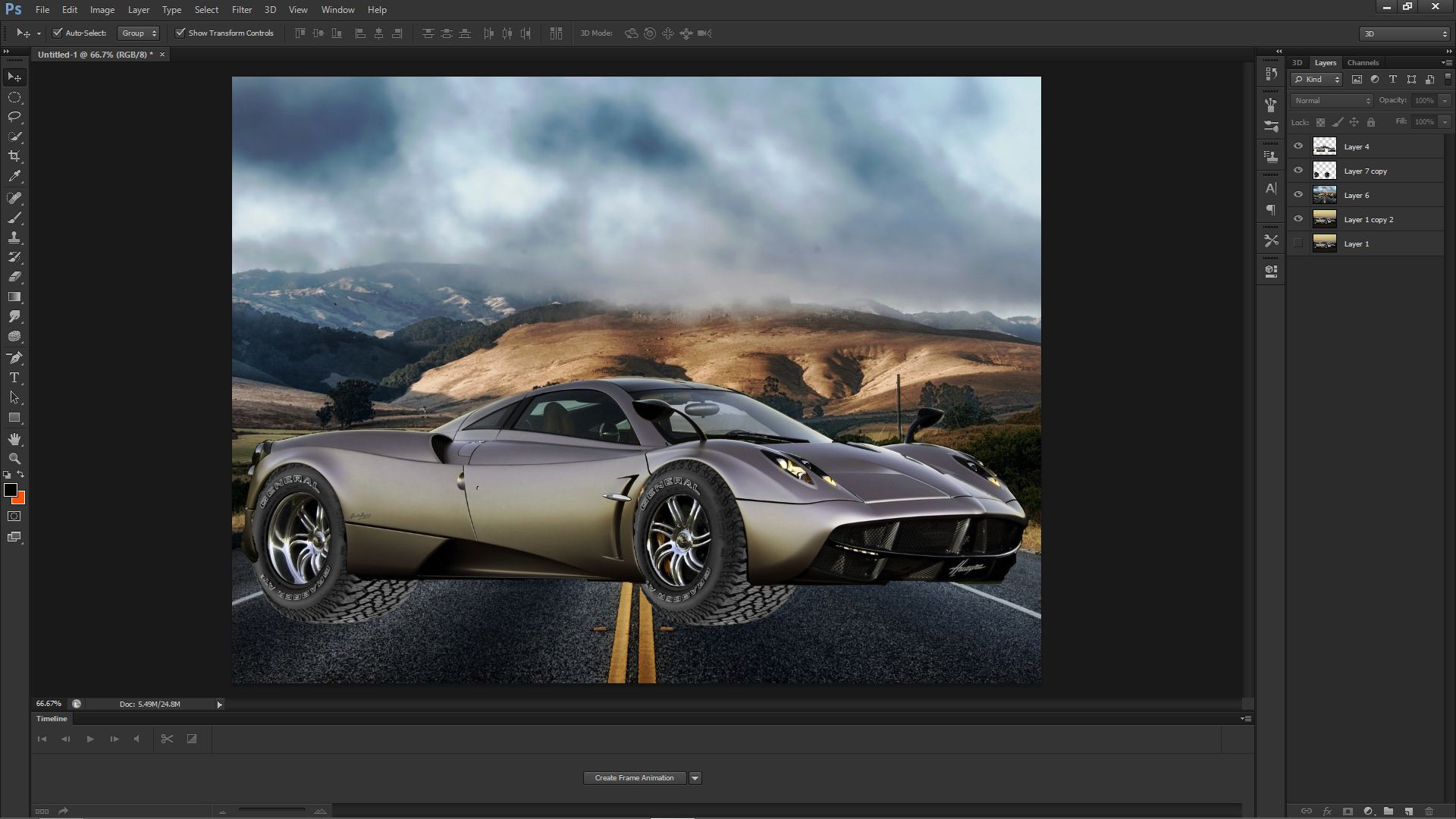Open the Filter menu
The height and width of the screenshot is (819, 1456).
(242, 10)
